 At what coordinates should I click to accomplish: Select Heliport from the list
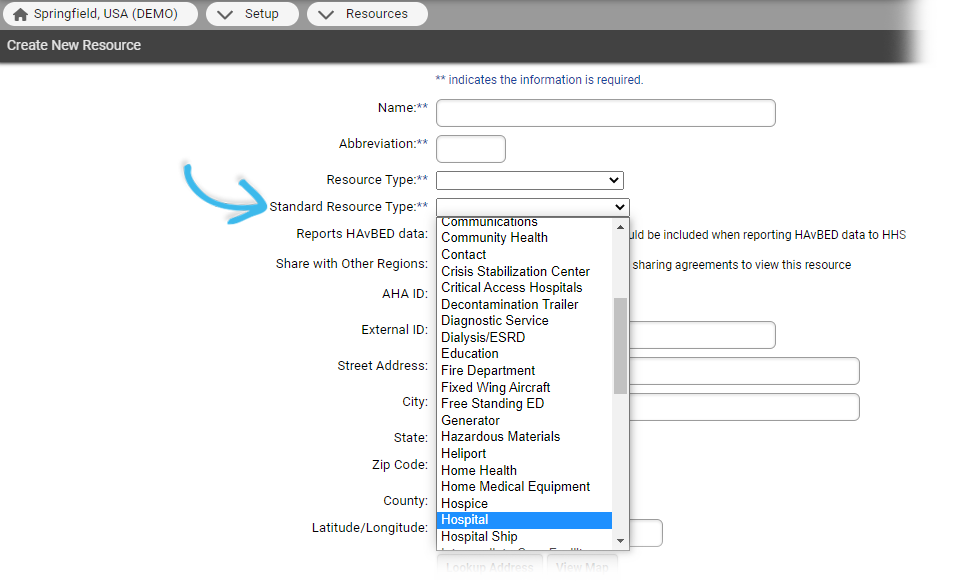tap(463, 453)
